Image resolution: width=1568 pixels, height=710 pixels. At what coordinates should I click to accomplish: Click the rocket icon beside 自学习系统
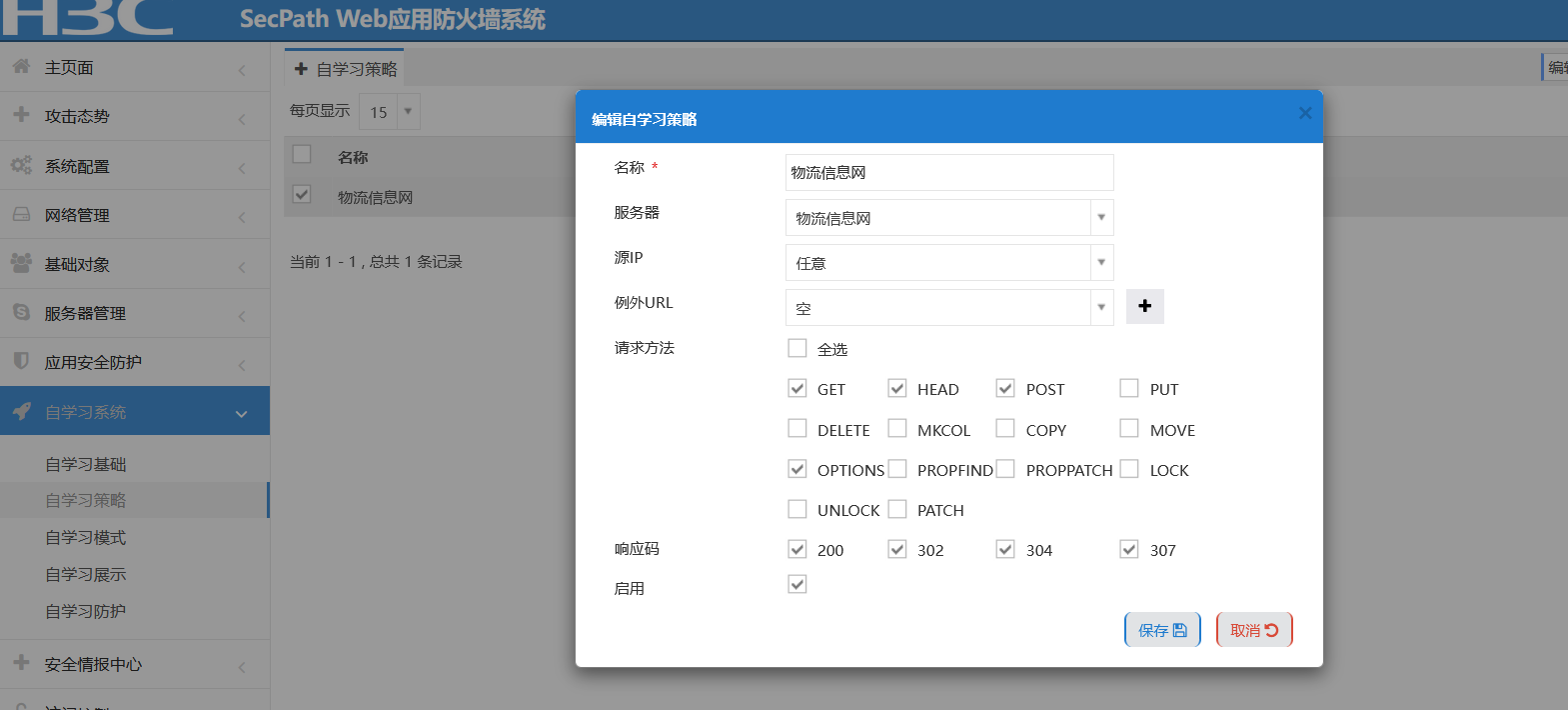pos(21,410)
